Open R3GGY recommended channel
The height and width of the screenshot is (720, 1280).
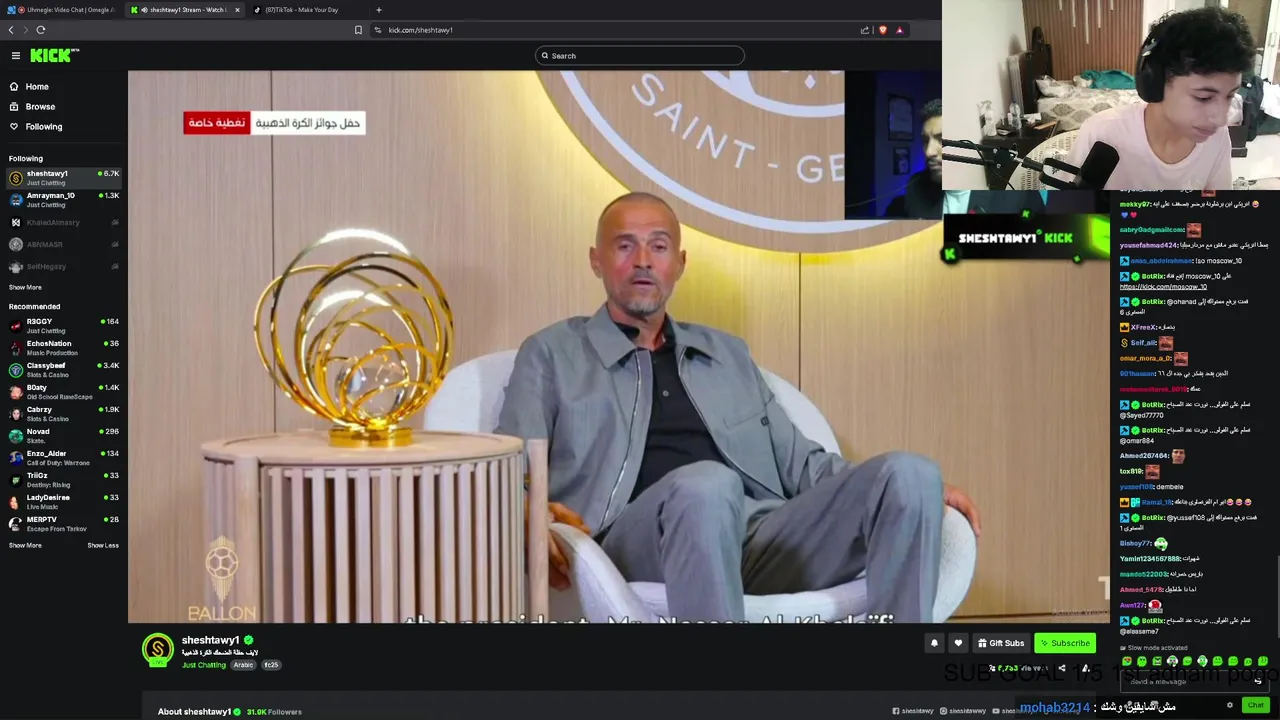pyautogui.click(x=64, y=325)
